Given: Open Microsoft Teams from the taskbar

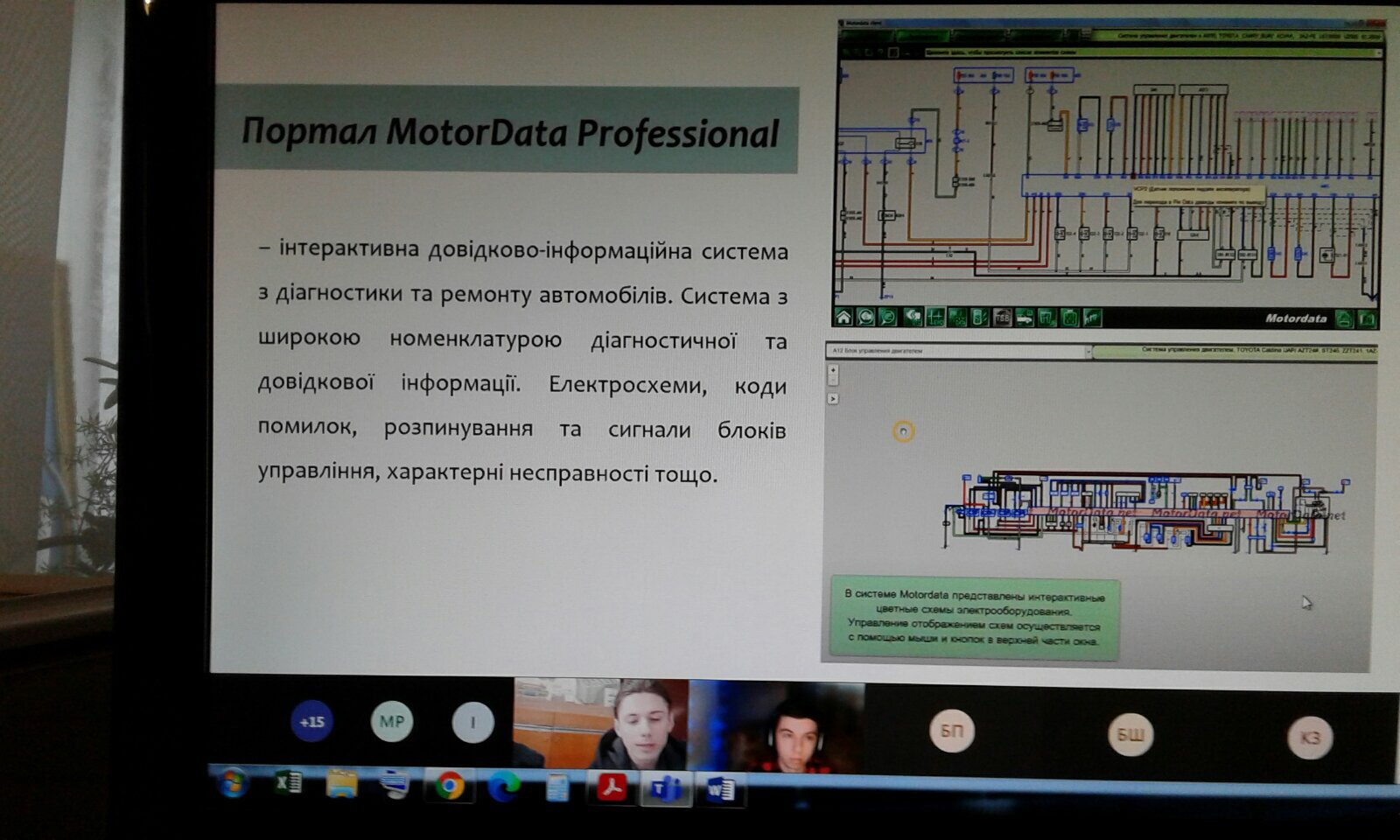Looking at the screenshot, I should click(665, 789).
